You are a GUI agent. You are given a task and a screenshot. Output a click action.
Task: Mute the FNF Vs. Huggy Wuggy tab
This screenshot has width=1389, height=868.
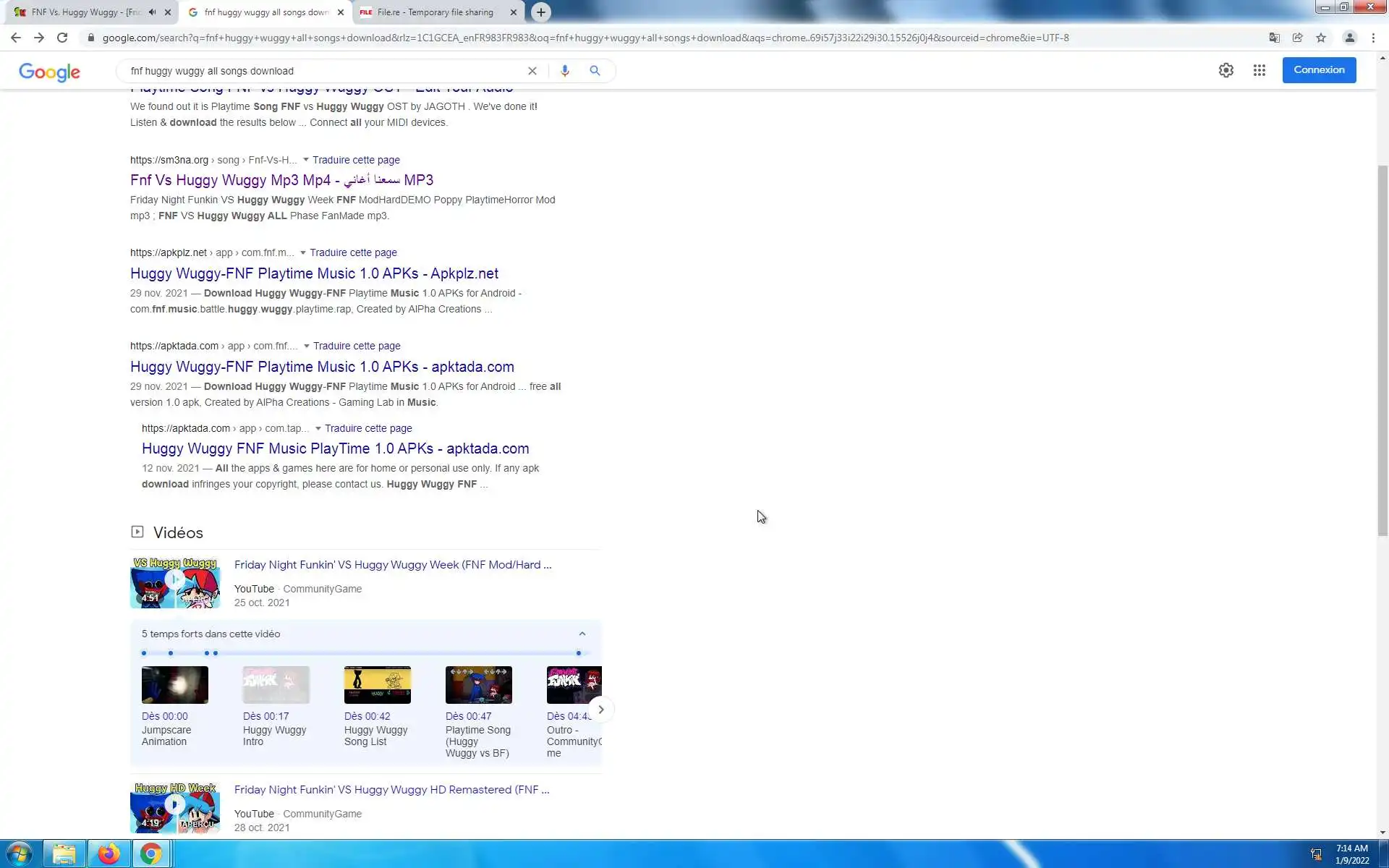(152, 12)
